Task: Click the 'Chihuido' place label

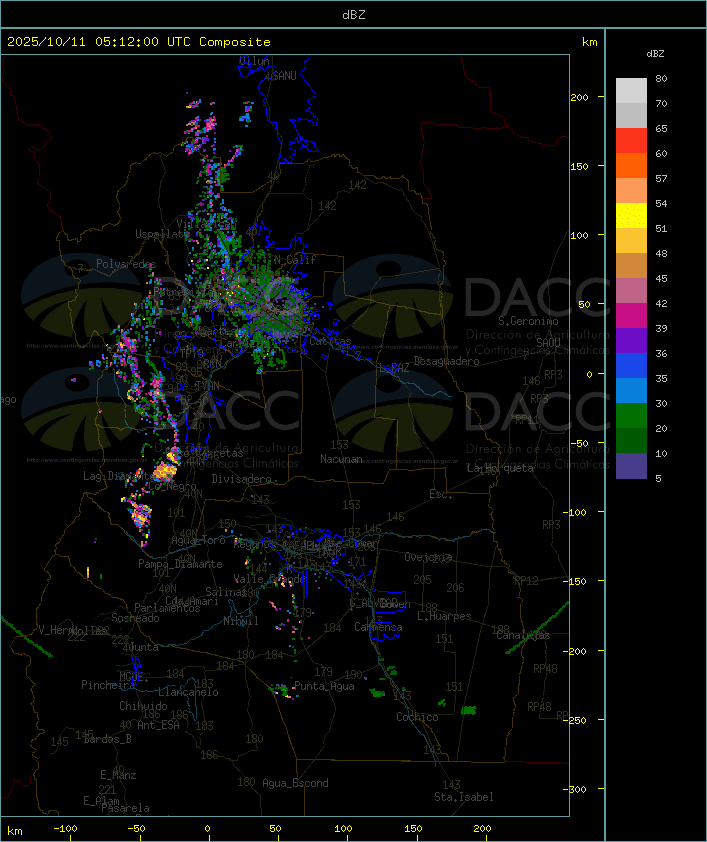Action: (143, 706)
